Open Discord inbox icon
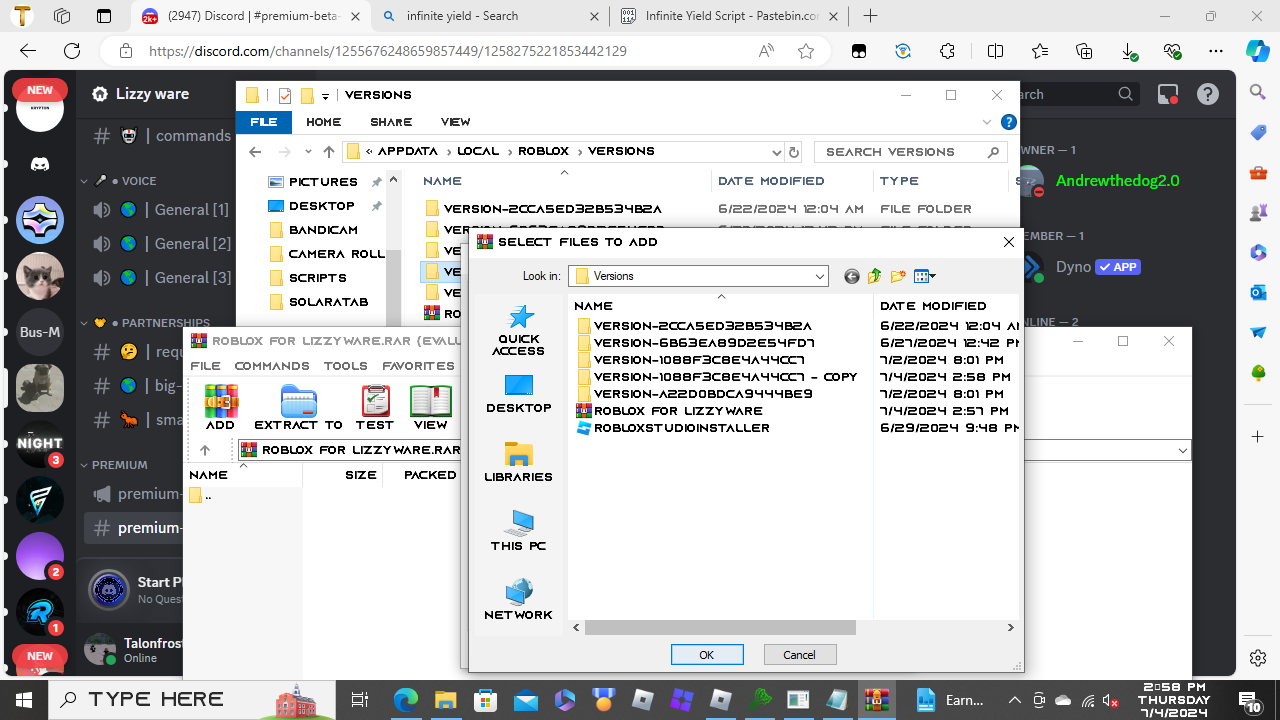This screenshot has height=720, width=1280. coord(1168,94)
